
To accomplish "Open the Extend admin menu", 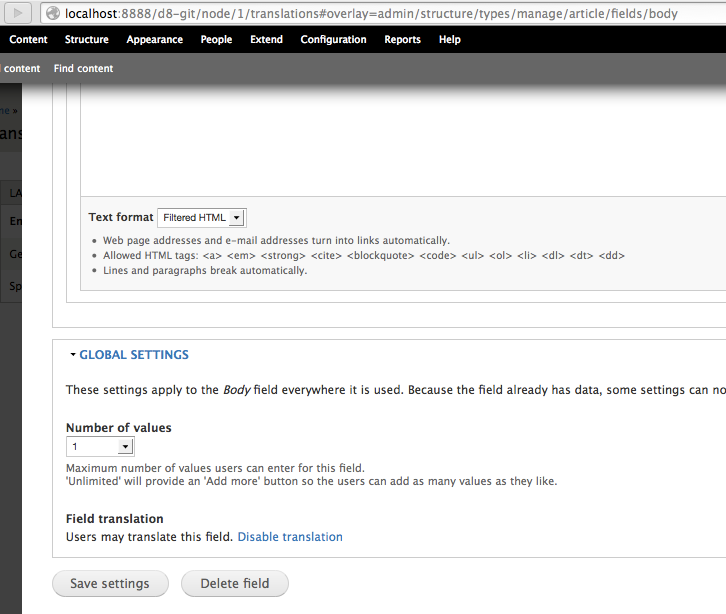I will pyautogui.click(x=266, y=39).
